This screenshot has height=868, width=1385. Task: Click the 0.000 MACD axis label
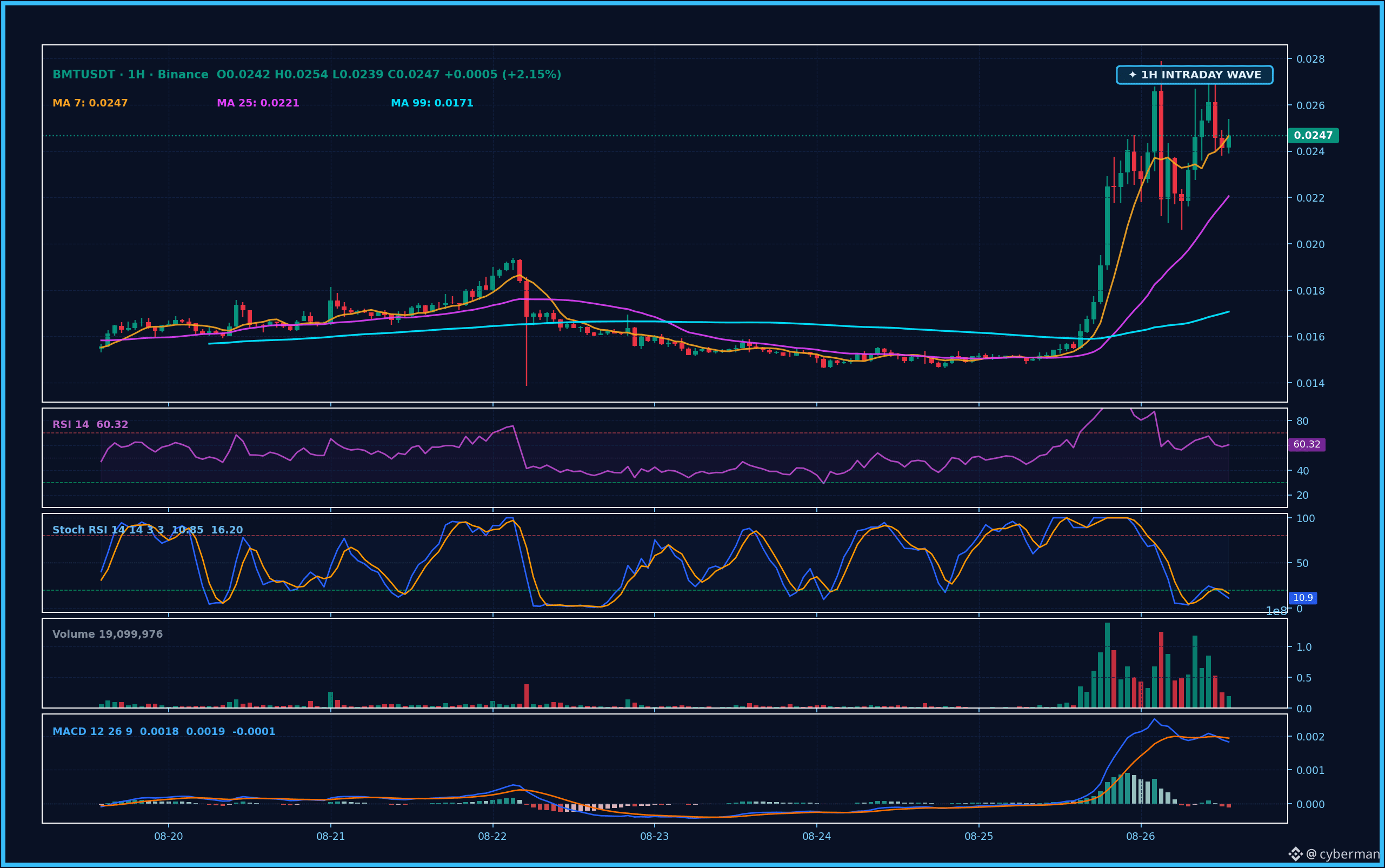[1310, 804]
